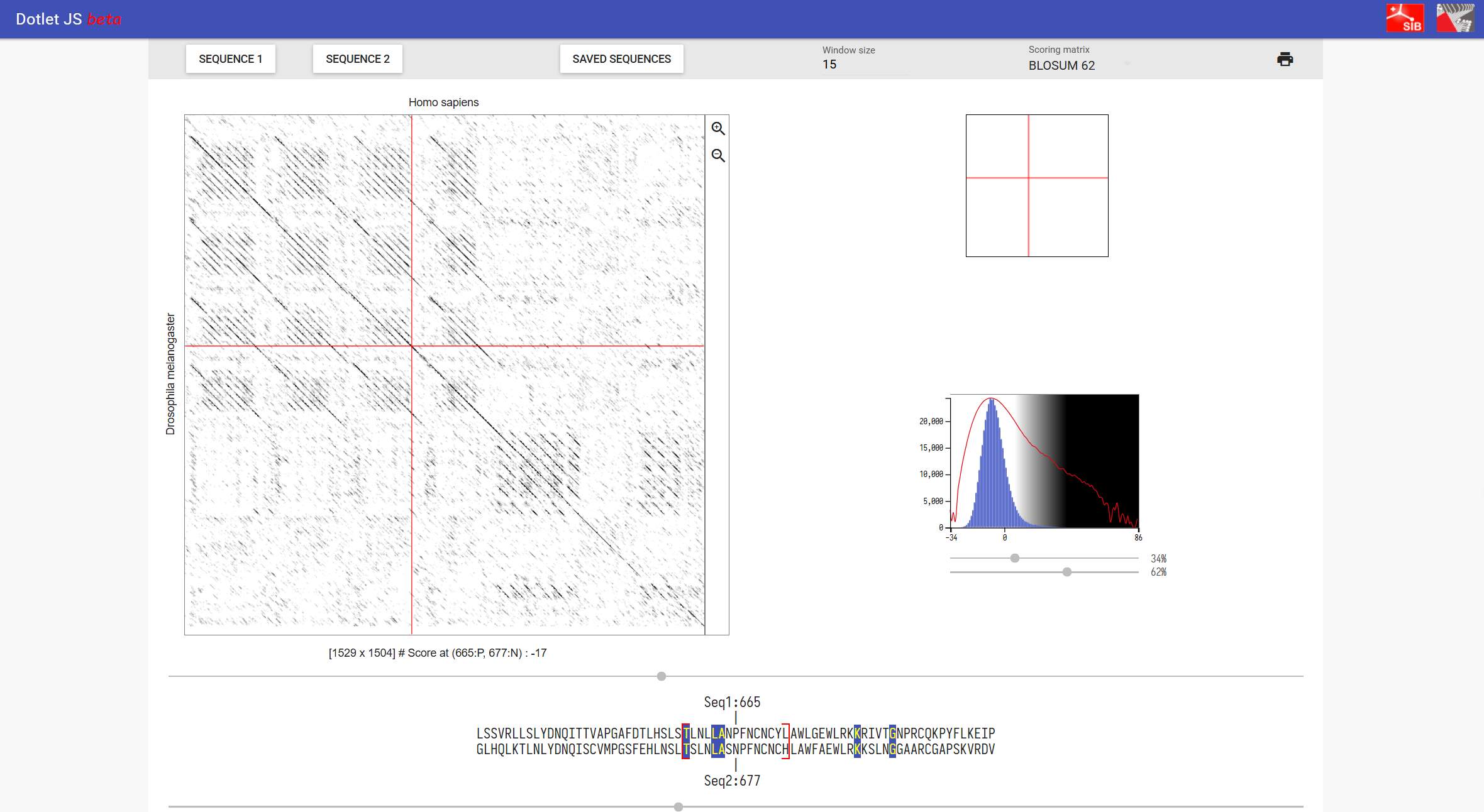This screenshot has width=1484, height=812.
Task: Click the print icon
Action: [1285, 59]
